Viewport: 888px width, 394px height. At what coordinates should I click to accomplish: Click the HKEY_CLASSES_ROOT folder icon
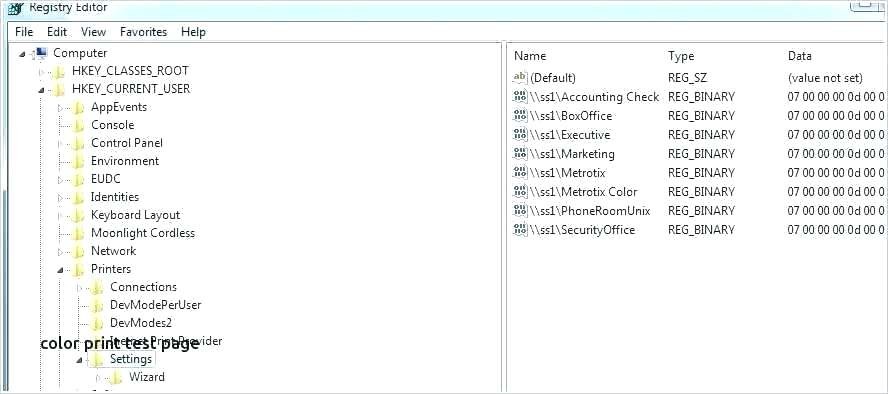coord(58,71)
